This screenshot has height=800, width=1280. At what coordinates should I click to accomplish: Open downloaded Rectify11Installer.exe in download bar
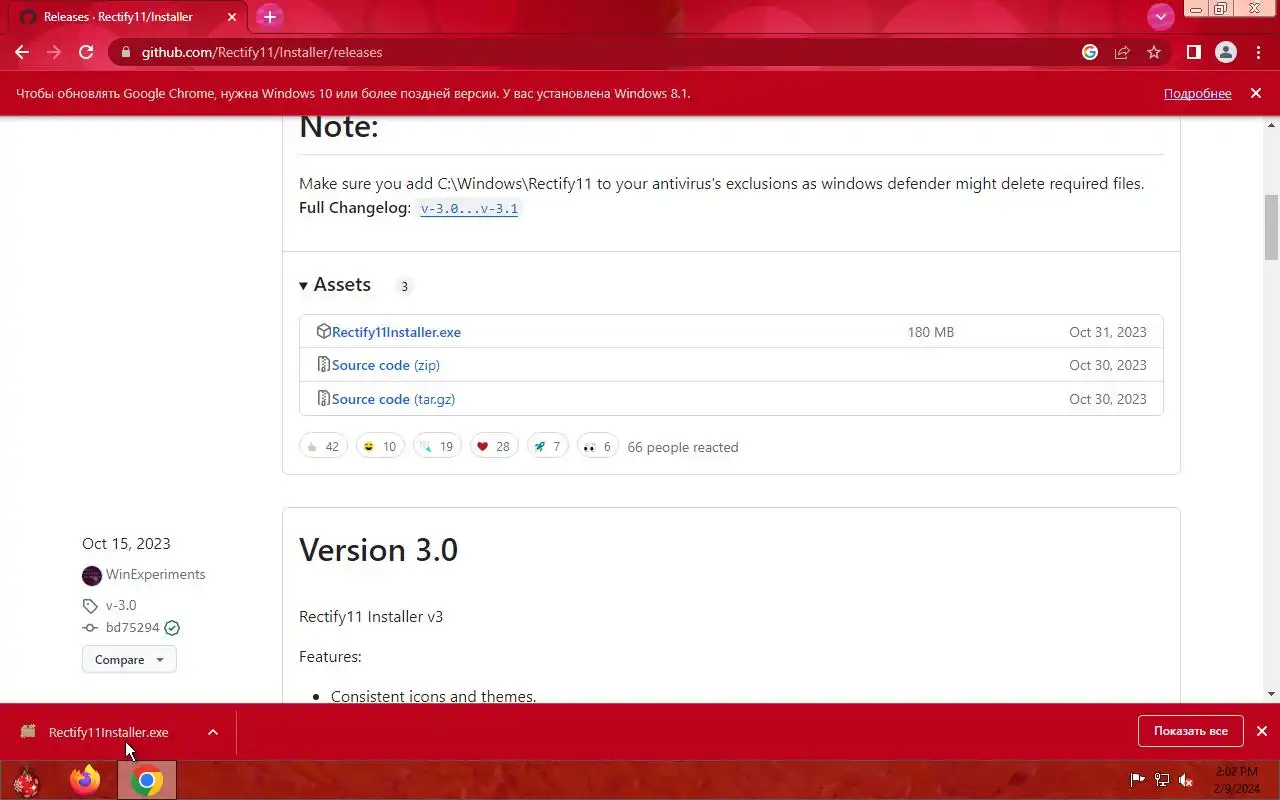click(108, 732)
